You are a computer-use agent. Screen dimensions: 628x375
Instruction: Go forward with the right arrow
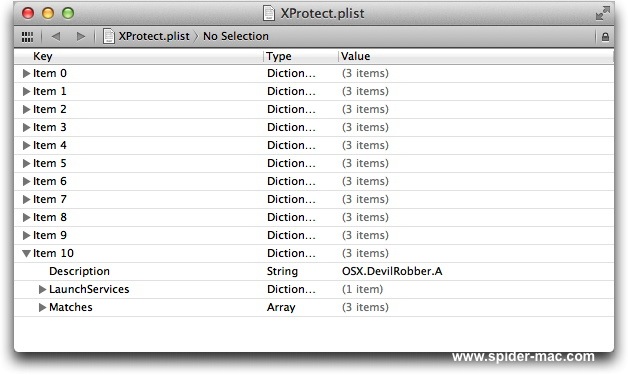[x=81, y=36]
